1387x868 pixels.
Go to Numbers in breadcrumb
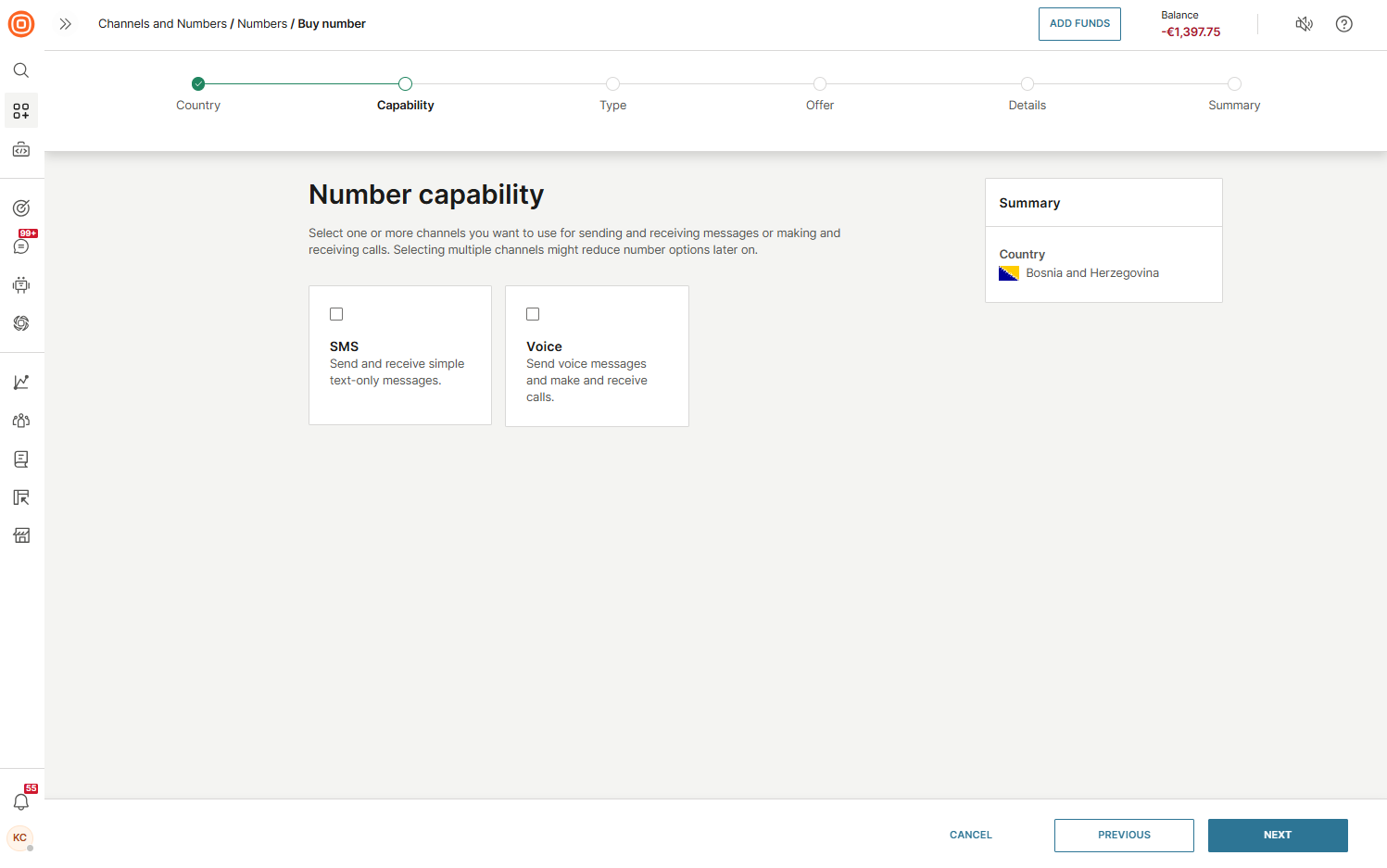262,24
